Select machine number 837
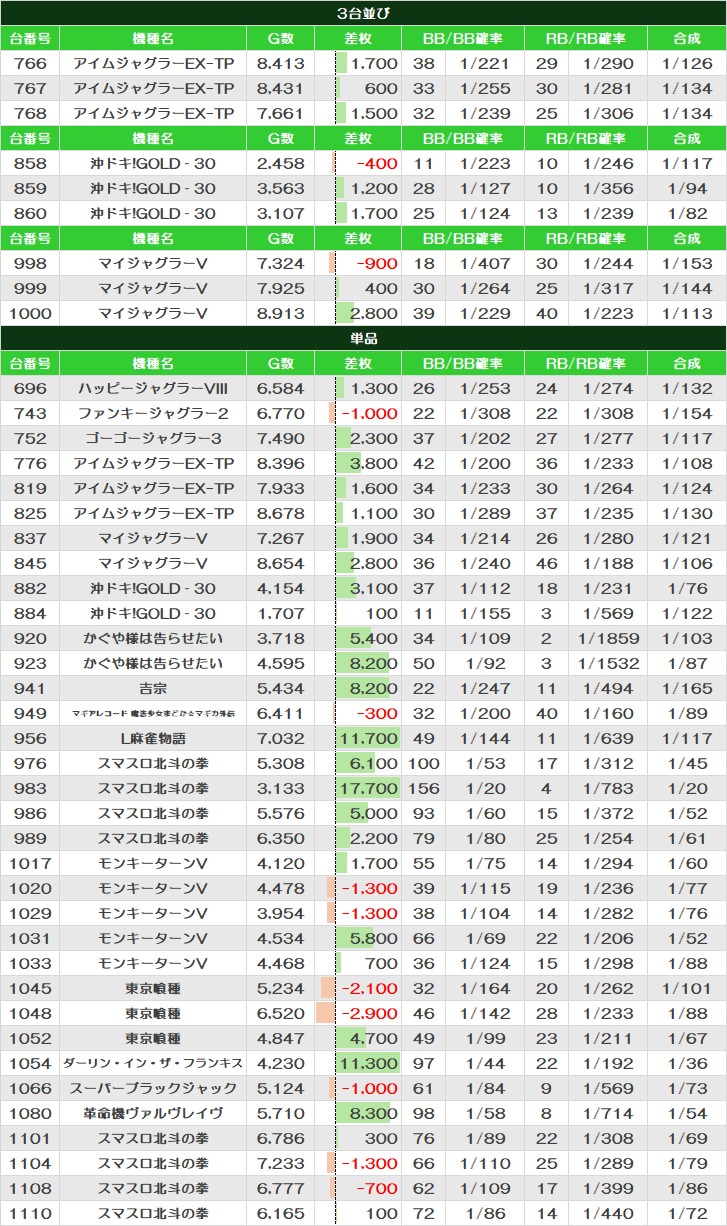The height and width of the screenshot is (1226, 727). (30, 538)
